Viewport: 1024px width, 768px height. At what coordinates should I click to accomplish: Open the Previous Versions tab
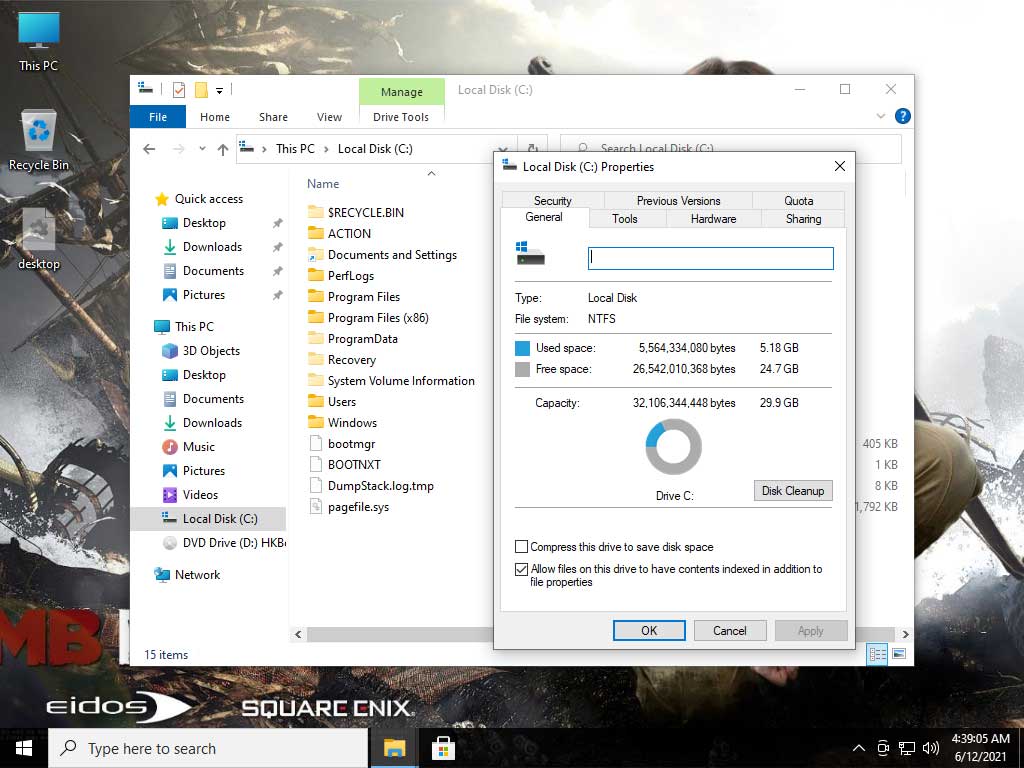pos(679,200)
